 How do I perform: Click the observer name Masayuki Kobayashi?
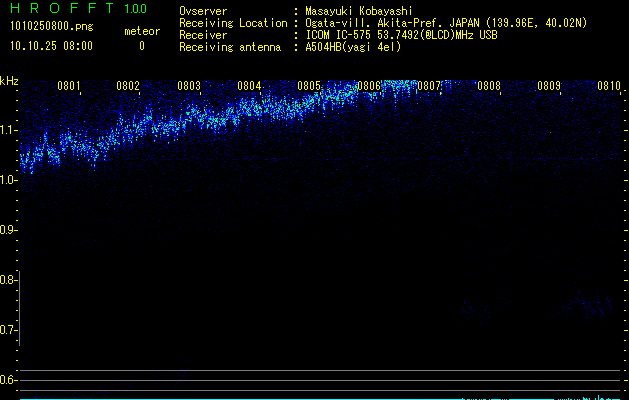coord(359,11)
